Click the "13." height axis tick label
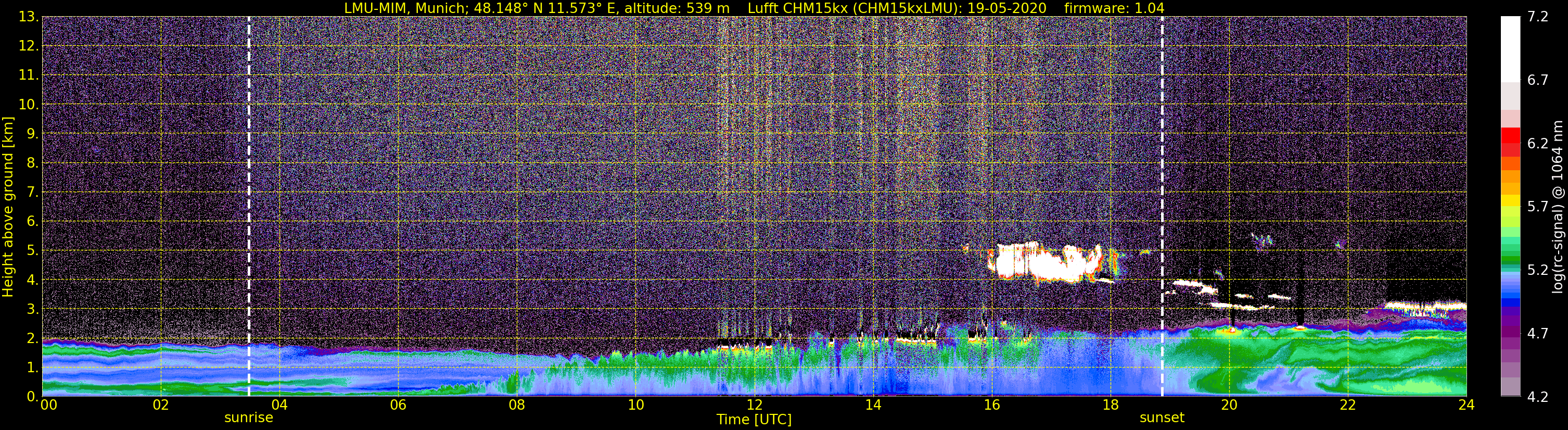Viewport: 1568px width, 430px height. [x=29, y=17]
